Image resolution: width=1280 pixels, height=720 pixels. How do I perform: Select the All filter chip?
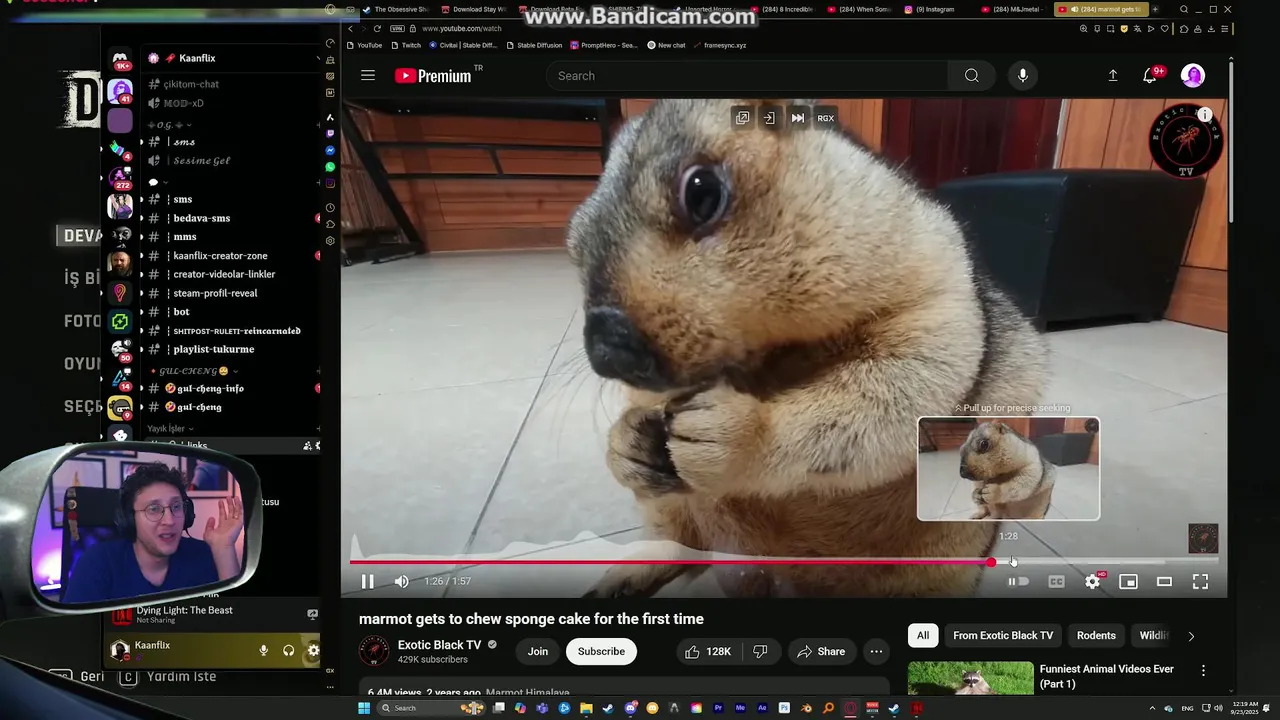pyautogui.click(x=923, y=636)
